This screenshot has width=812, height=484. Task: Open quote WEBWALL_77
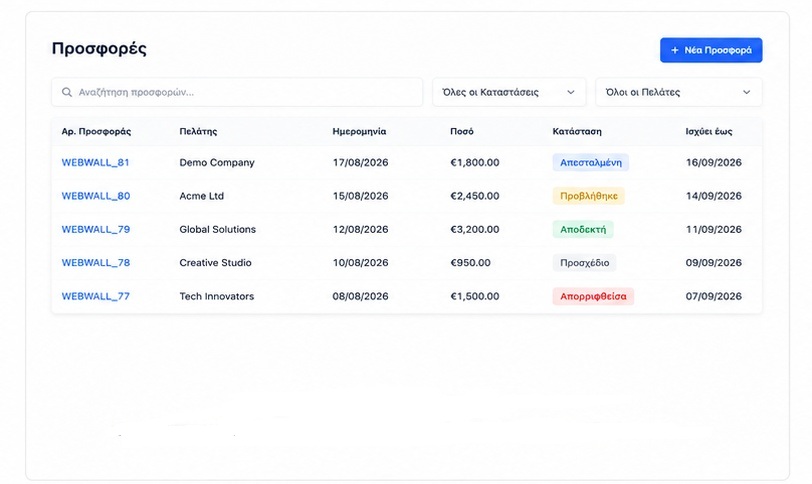pyautogui.click(x=96, y=297)
